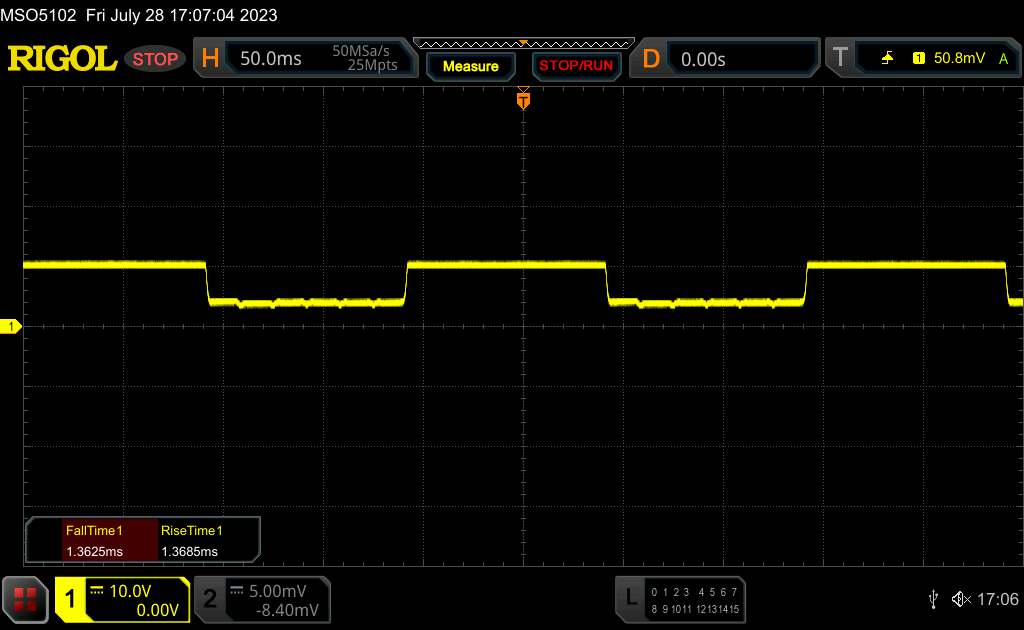Click the orange trigger position marker
This screenshot has width=1024, height=630.
522,100
